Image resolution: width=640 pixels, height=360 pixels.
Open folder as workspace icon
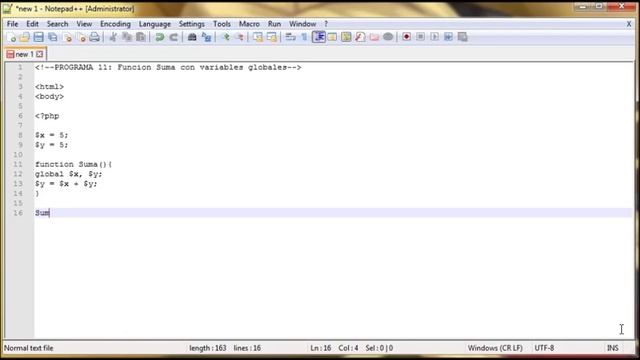(x=374, y=38)
